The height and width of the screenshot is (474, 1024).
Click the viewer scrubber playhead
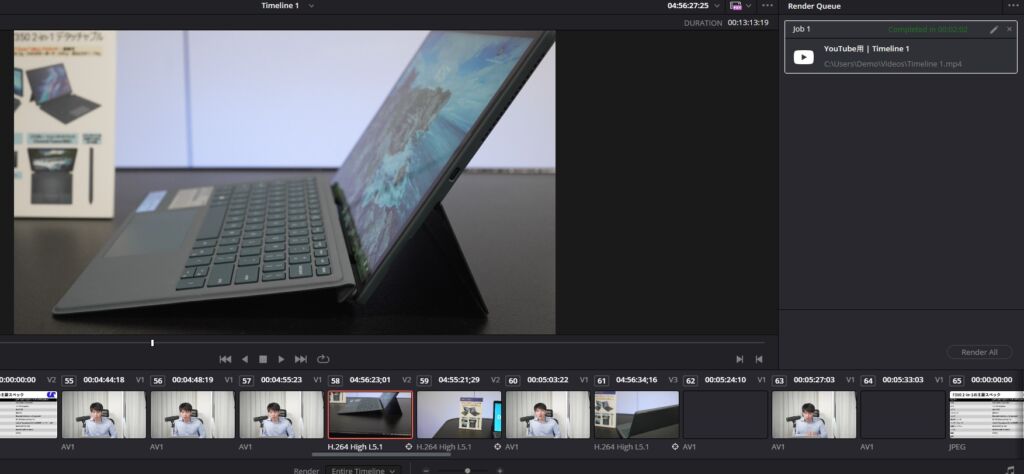pos(152,343)
